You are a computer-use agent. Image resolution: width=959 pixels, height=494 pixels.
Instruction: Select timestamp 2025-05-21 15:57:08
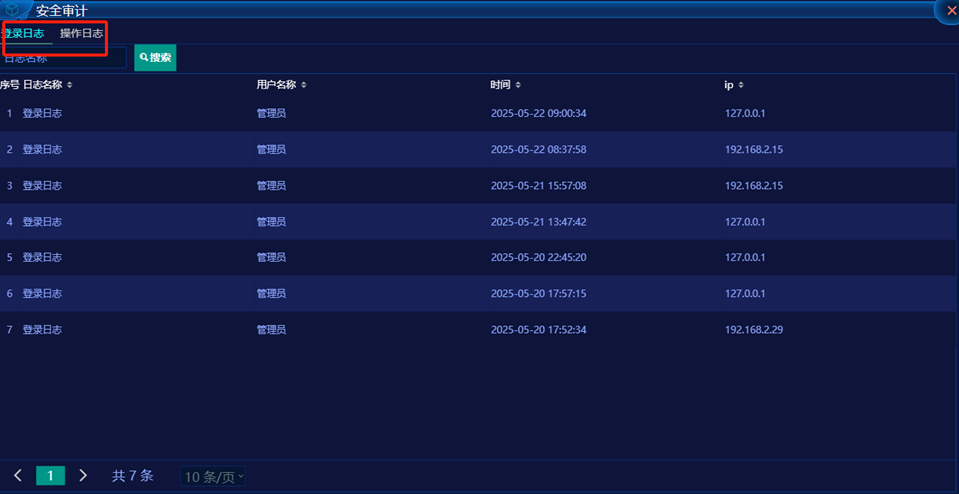[539, 185]
